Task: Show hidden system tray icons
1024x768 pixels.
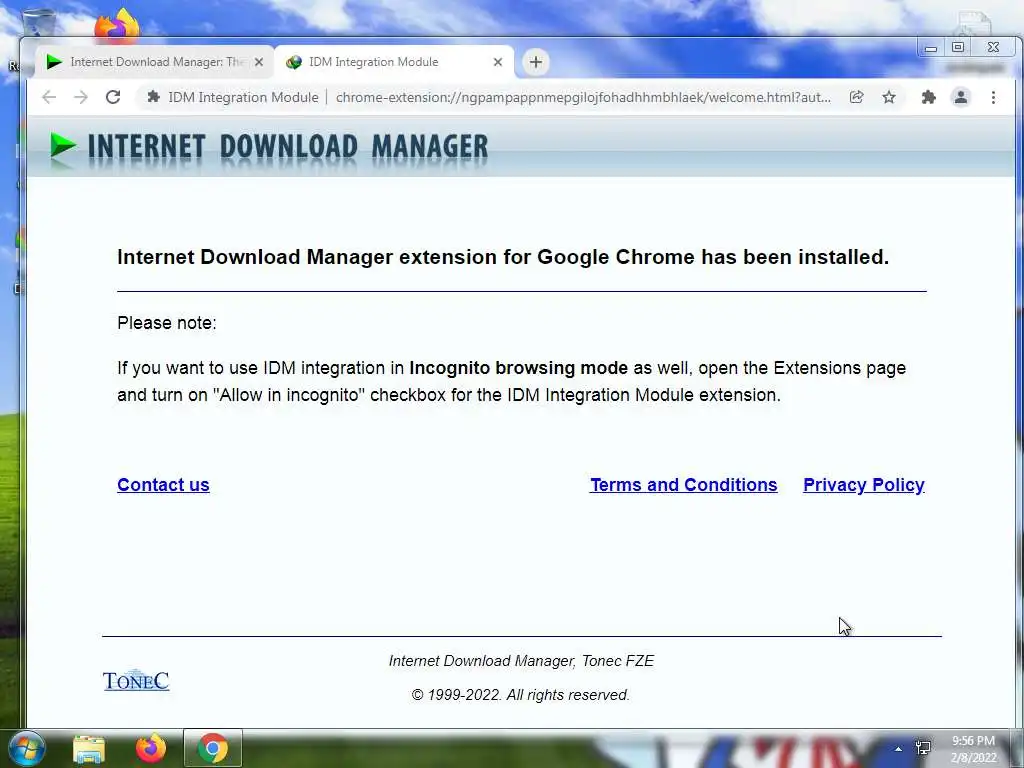Action: (x=898, y=749)
